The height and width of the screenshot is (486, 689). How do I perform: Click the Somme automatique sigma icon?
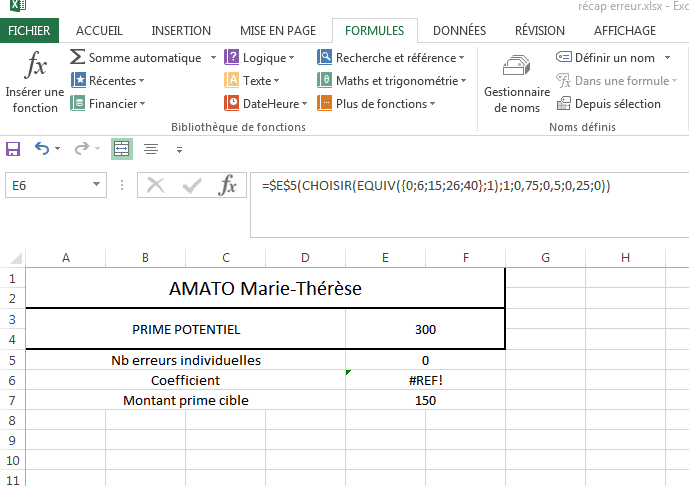77,57
